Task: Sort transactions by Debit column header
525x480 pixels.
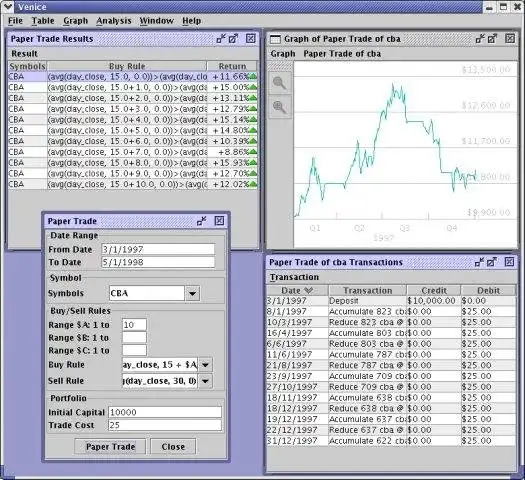Action: click(x=489, y=290)
